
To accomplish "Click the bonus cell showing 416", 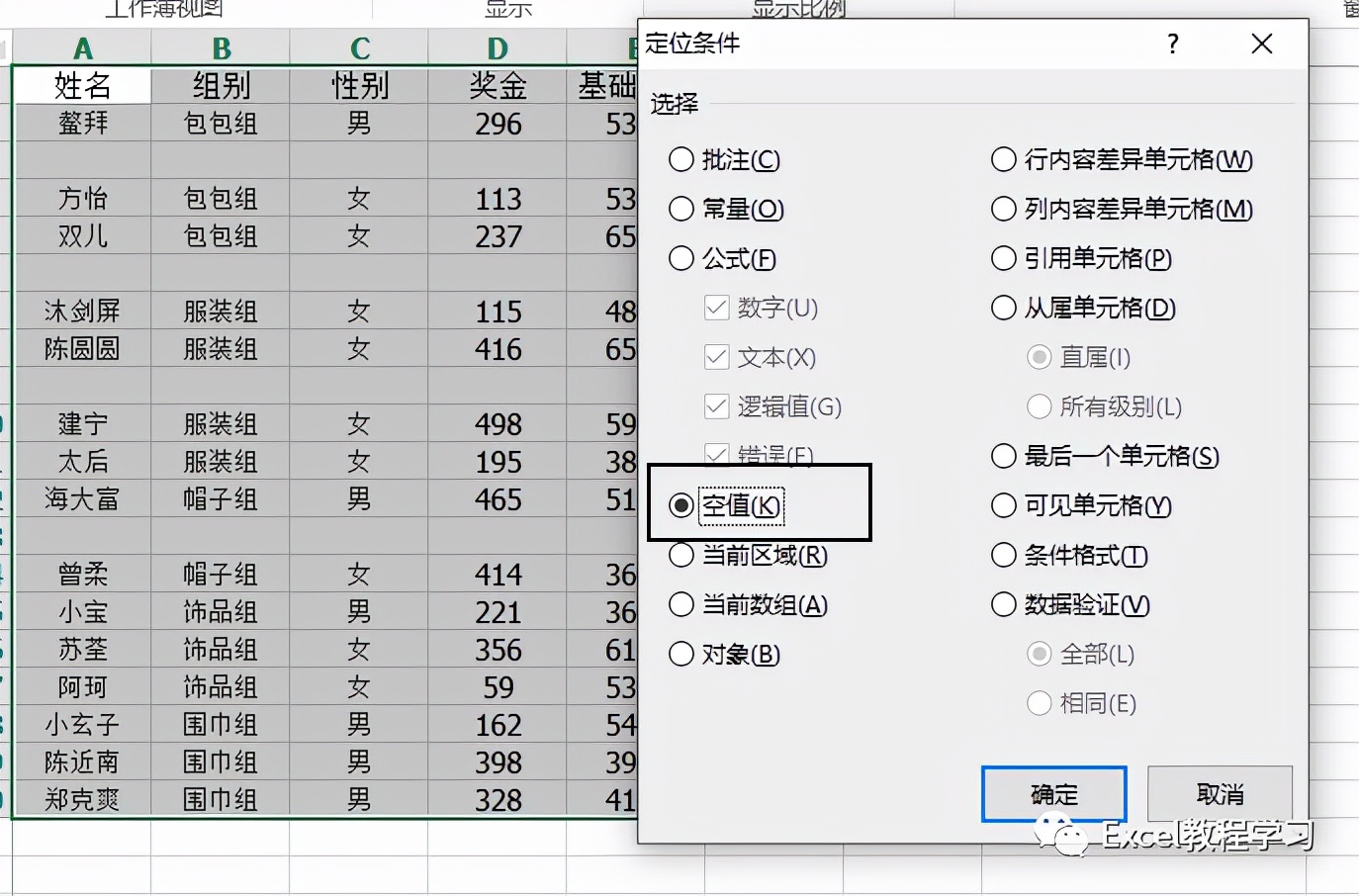I will click(x=498, y=349).
